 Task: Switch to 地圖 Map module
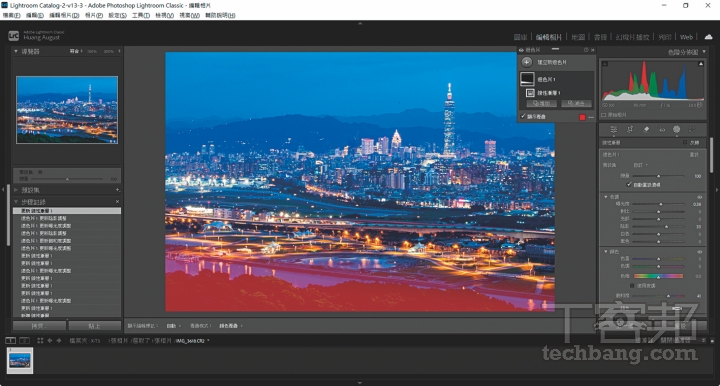coord(578,37)
